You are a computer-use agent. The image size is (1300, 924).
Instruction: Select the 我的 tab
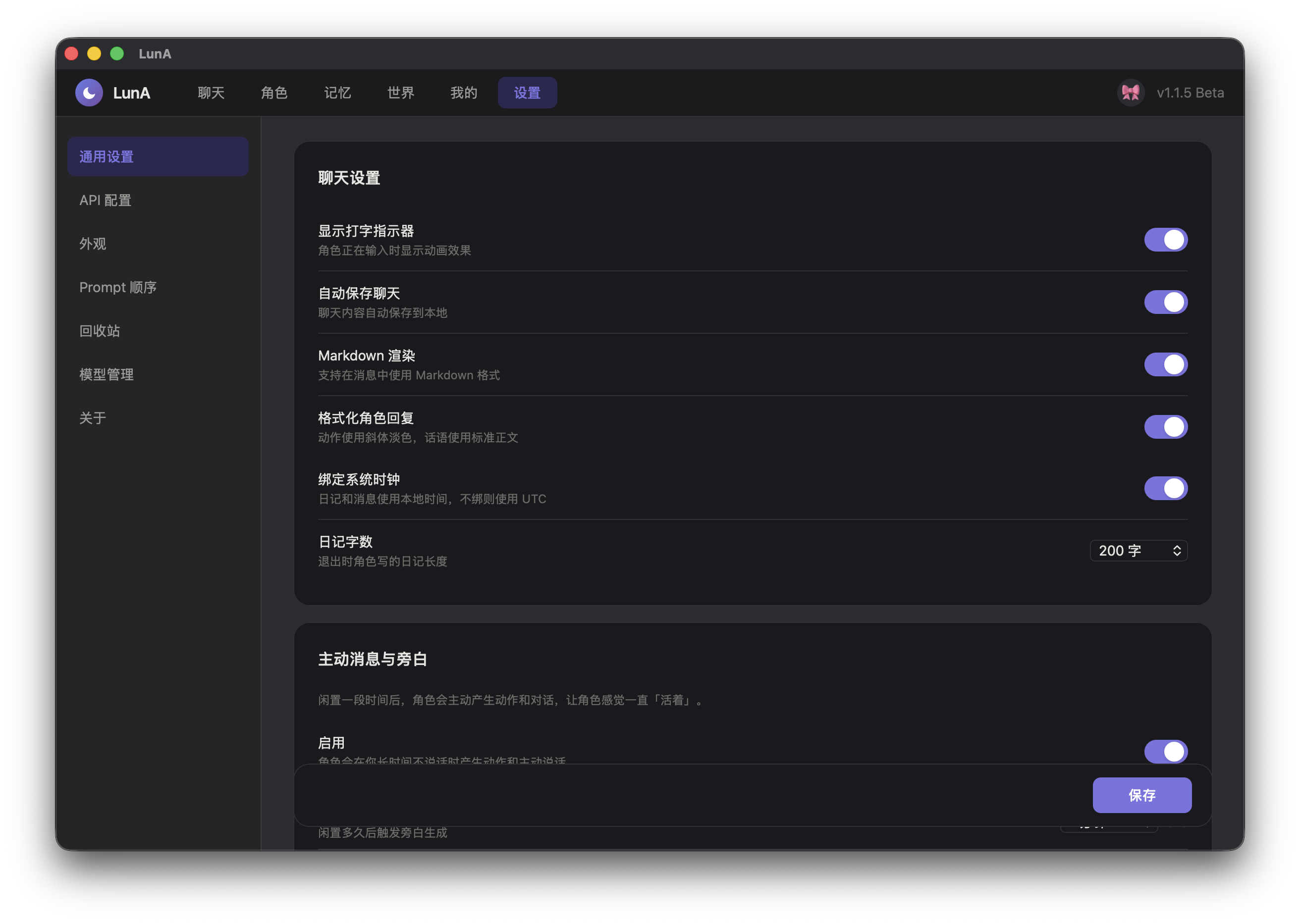pos(464,93)
